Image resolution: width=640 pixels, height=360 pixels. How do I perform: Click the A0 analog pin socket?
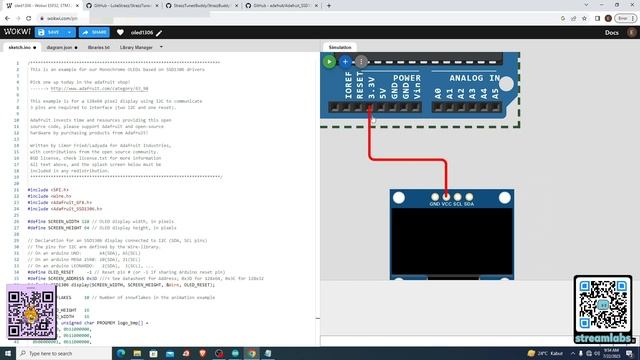click(x=438, y=107)
